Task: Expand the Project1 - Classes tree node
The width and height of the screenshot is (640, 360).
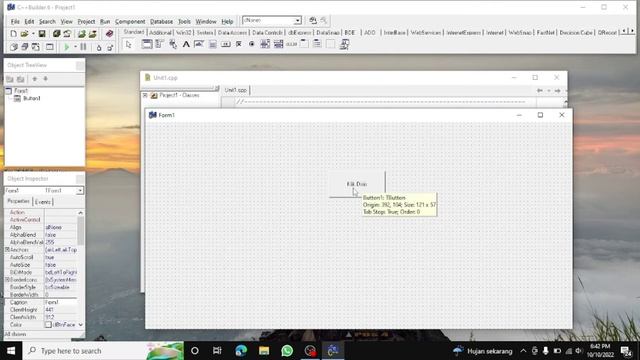Action: click(x=145, y=95)
